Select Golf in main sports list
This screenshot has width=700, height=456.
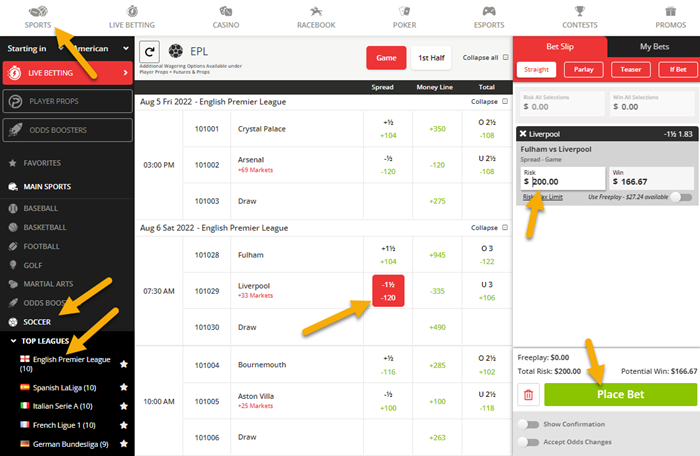[x=33, y=265]
